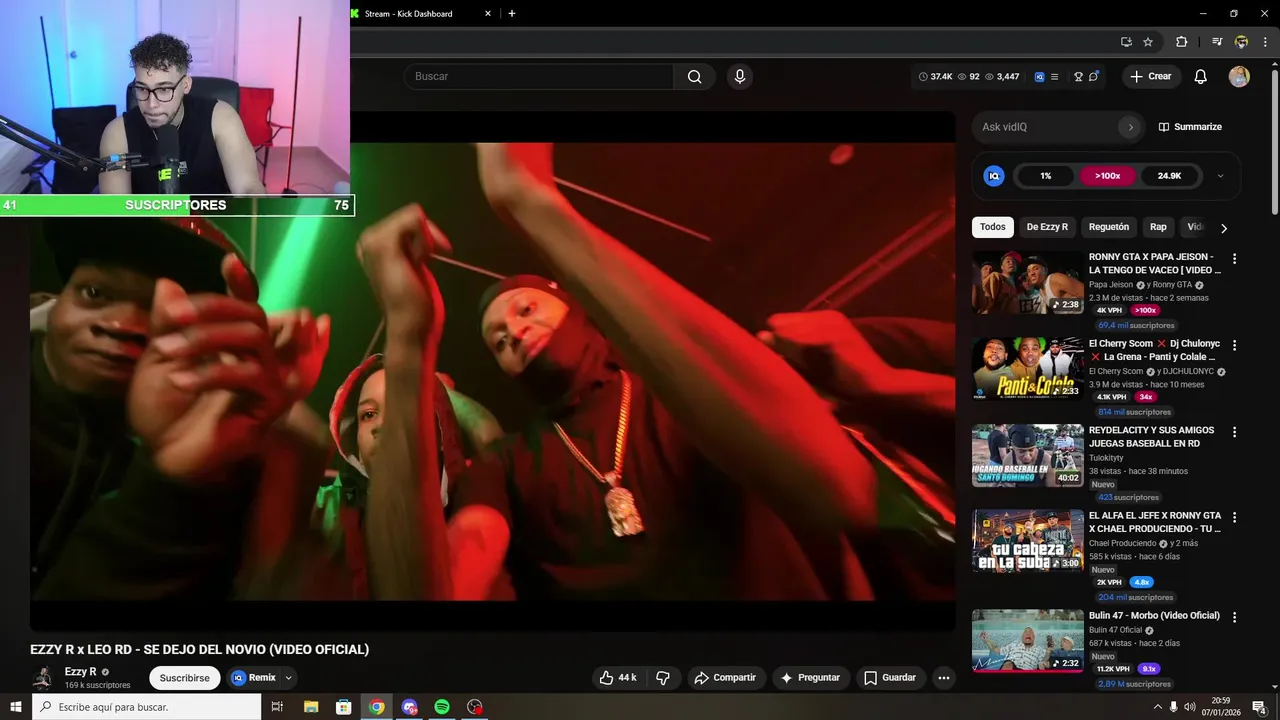Image resolution: width=1280 pixels, height=720 pixels.
Task: Click the vidIQ trophy icon
Action: (1078, 77)
